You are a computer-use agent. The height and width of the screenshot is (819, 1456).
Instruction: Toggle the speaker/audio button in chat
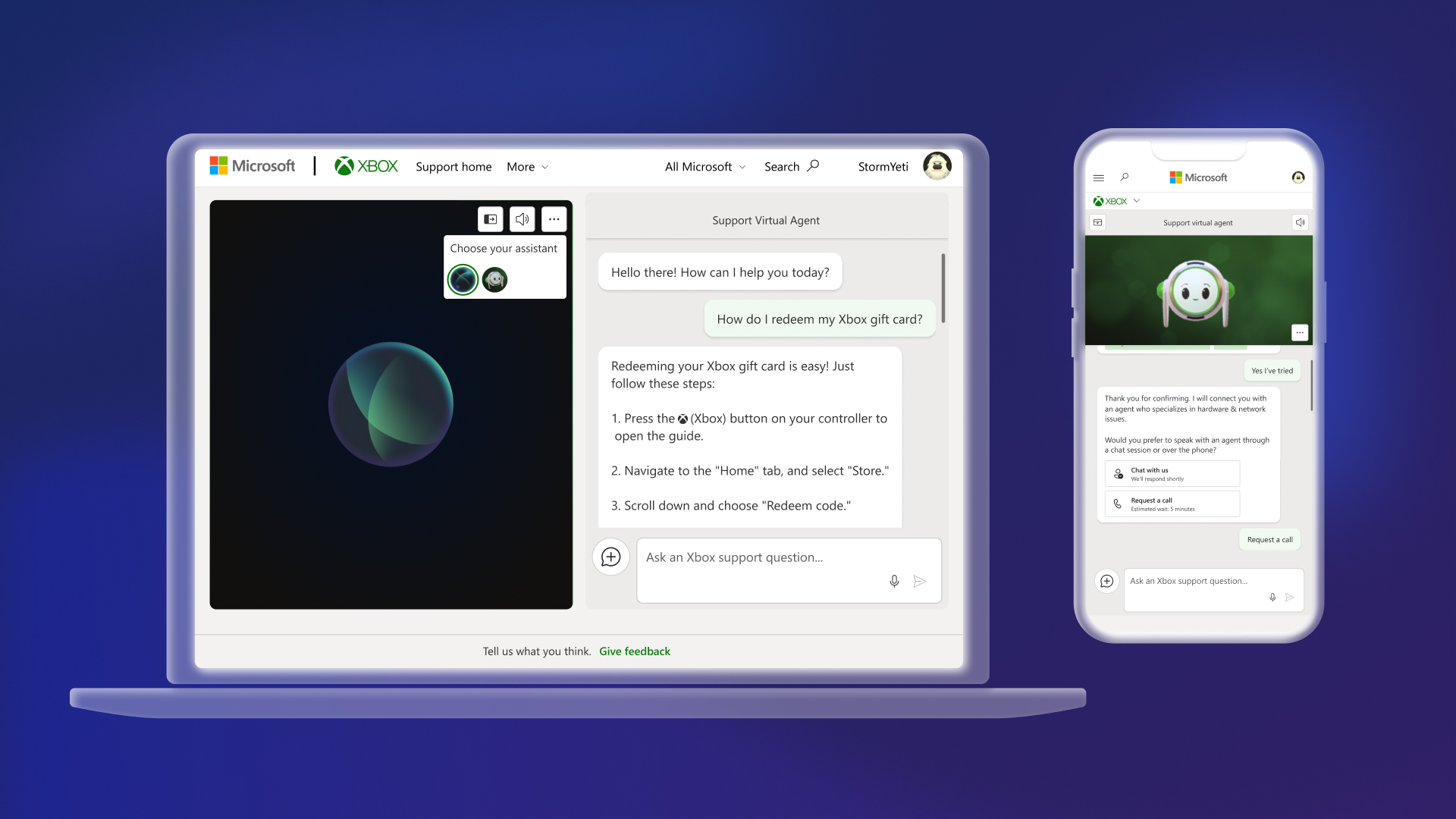click(x=522, y=219)
